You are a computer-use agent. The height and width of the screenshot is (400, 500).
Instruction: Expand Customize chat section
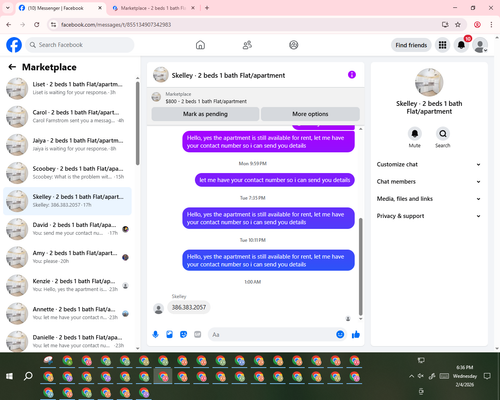pos(429,164)
